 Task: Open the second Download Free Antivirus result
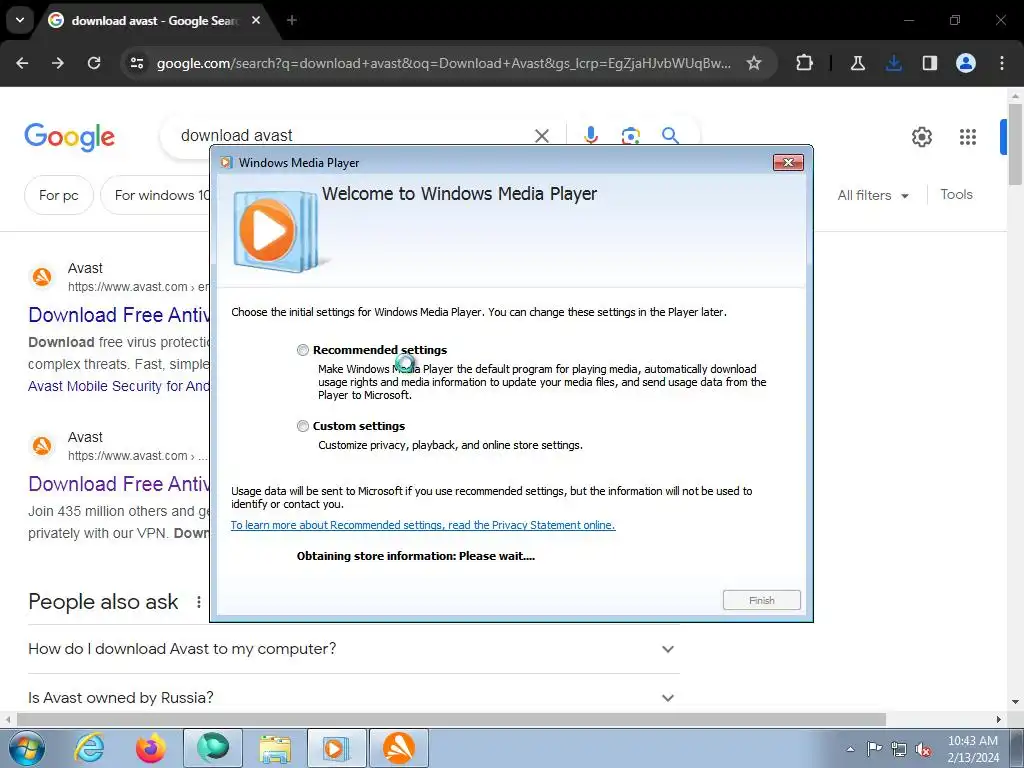coord(119,484)
